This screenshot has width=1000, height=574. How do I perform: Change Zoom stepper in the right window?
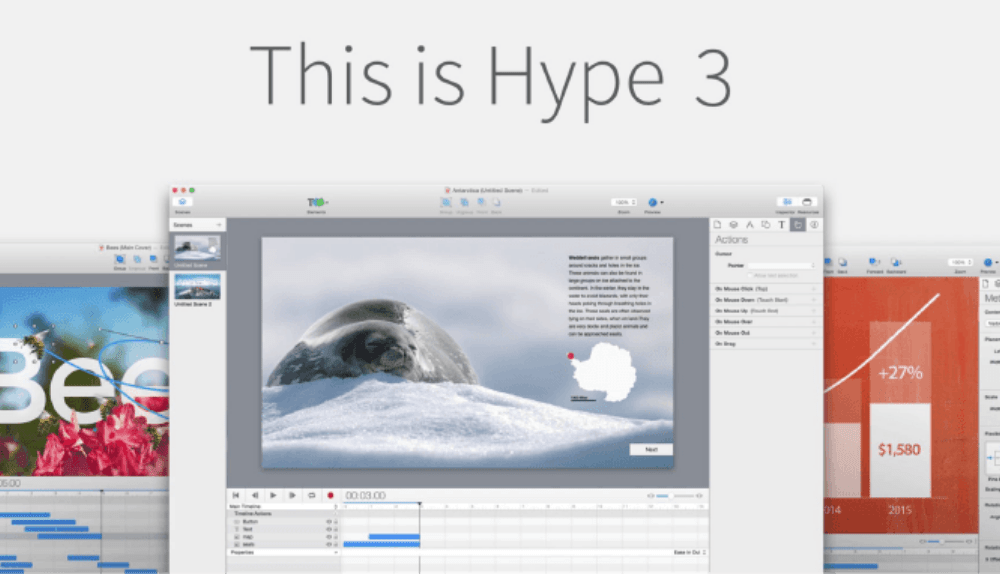(x=960, y=262)
